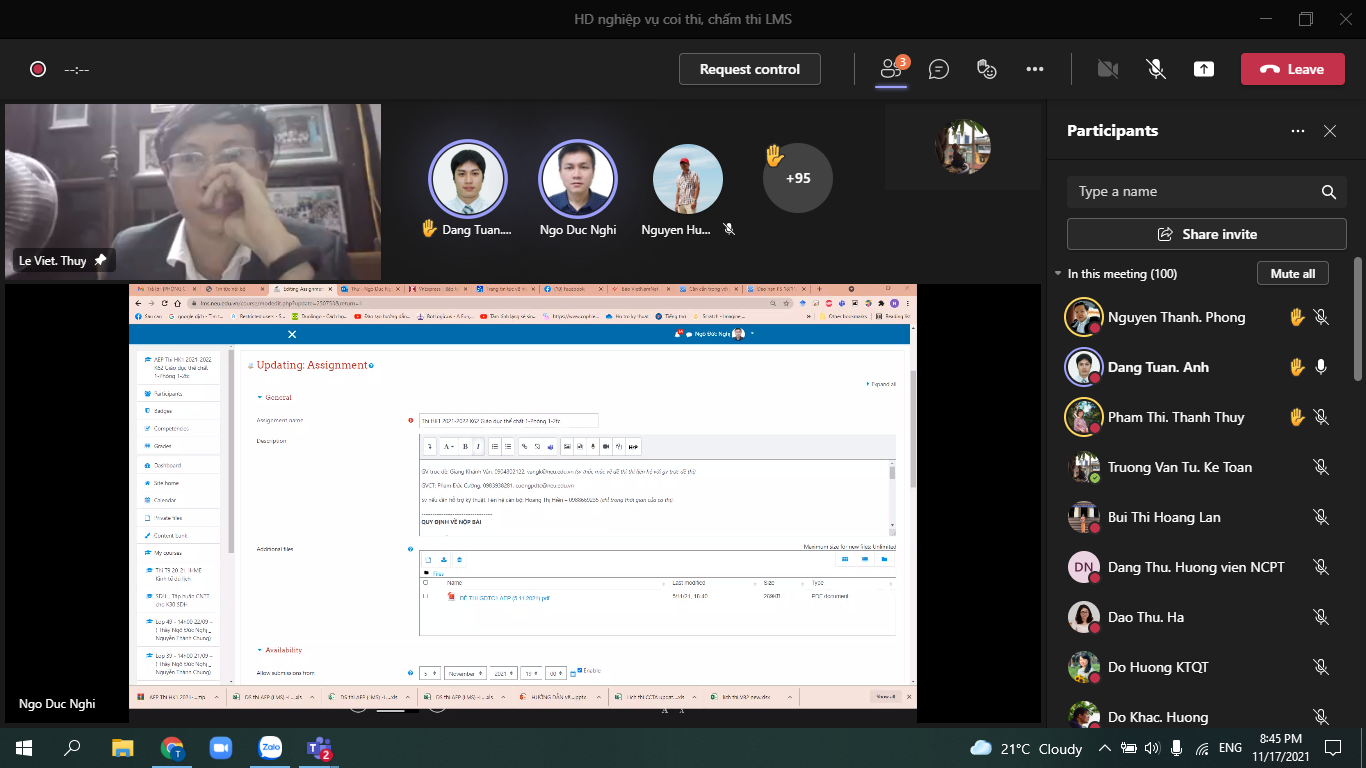Click the search icon in name field
Screen dimensions: 1366x768
click(1328, 192)
